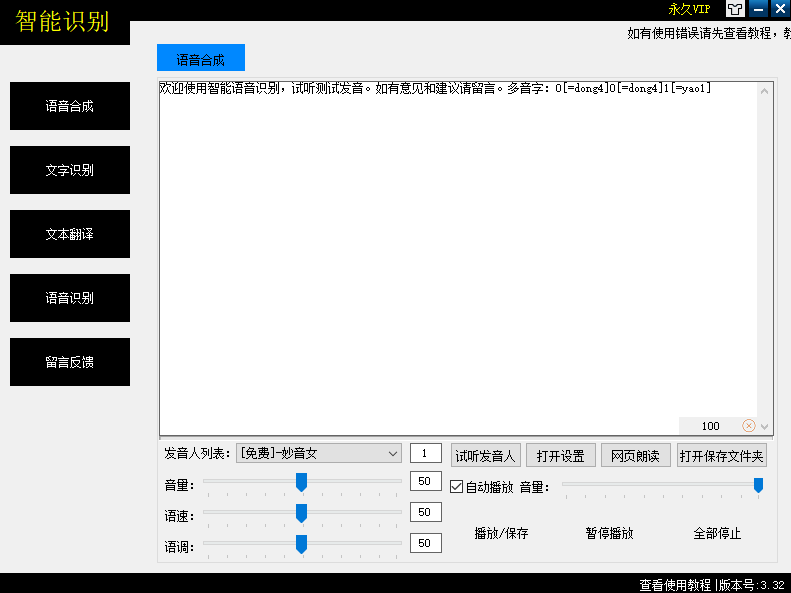Screen dimensions: 791x593
Task: Click 全部停止 button
Action: tap(717, 533)
